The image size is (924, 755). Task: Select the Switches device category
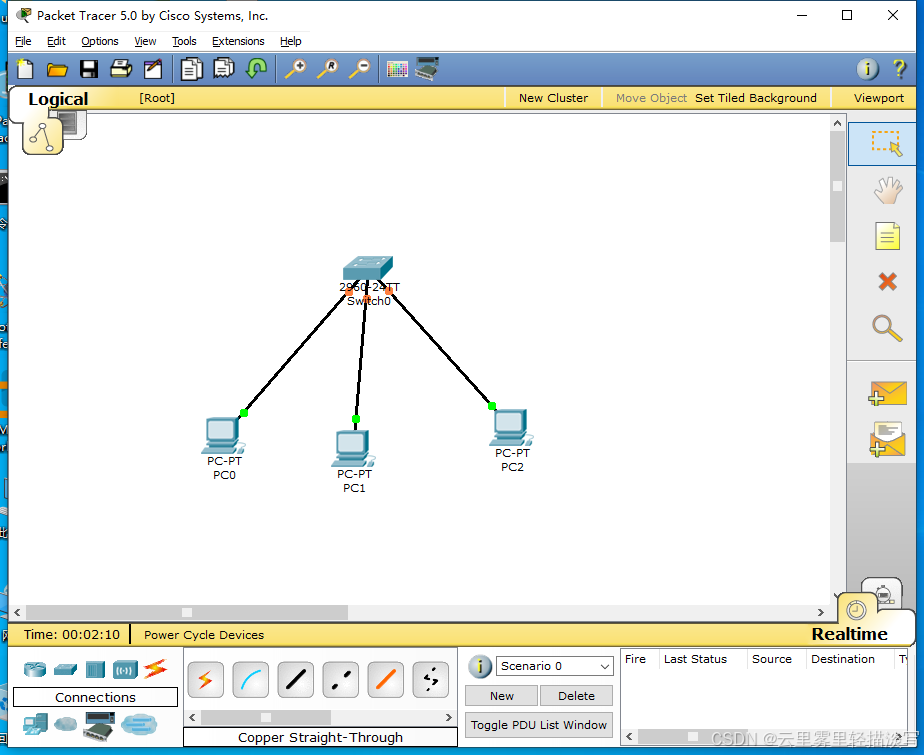click(x=65, y=670)
